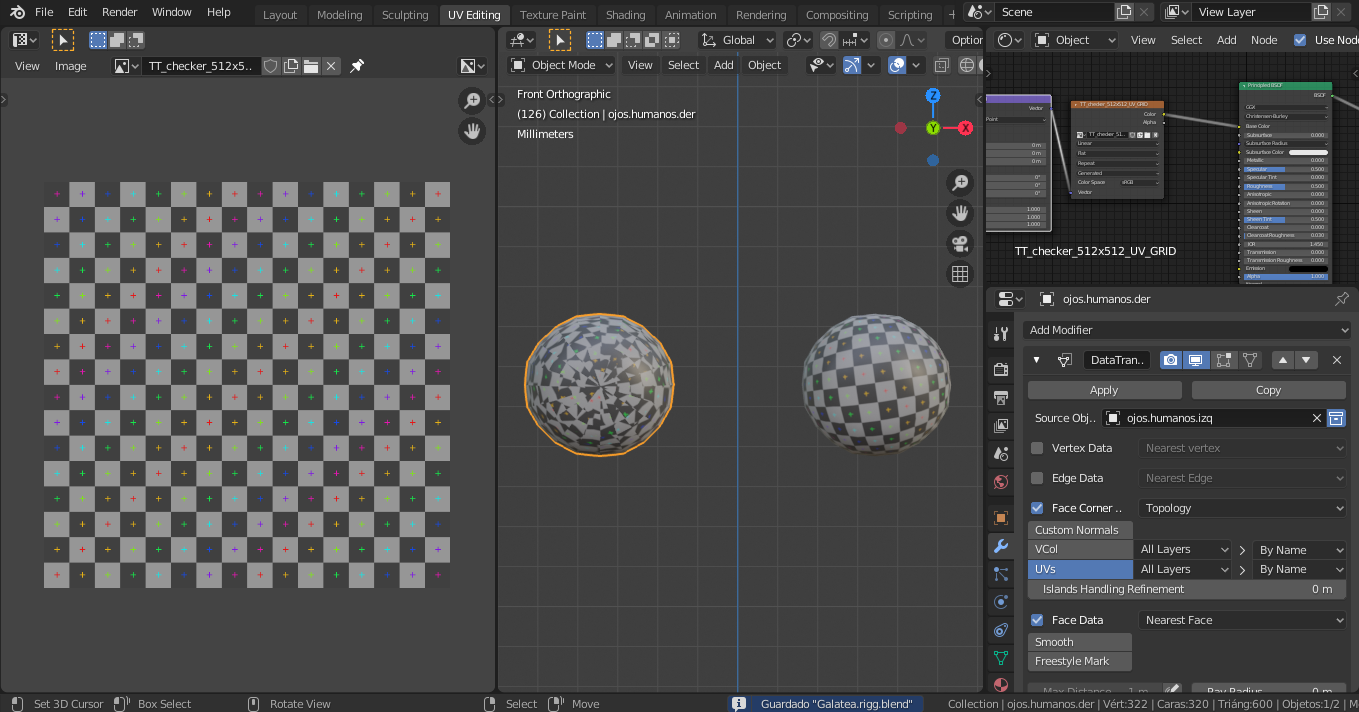The image size is (1359, 712).
Task: Click the pan hand icon in UV editor
Action: (471, 130)
